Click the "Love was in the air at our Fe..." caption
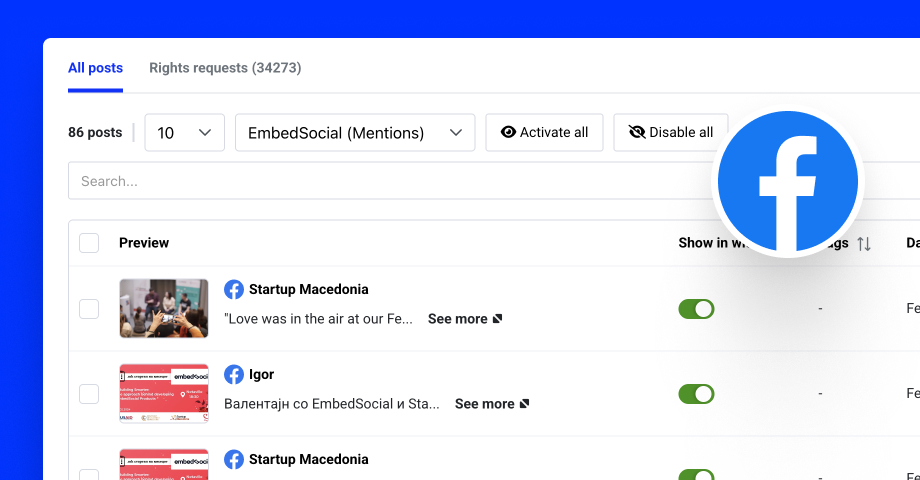The width and height of the screenshot is (920, 480). (319, 319)
